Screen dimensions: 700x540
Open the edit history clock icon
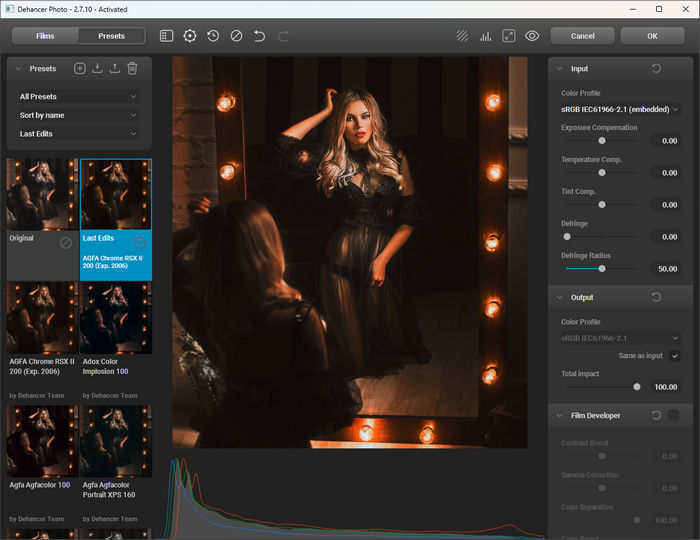(213, 36)
